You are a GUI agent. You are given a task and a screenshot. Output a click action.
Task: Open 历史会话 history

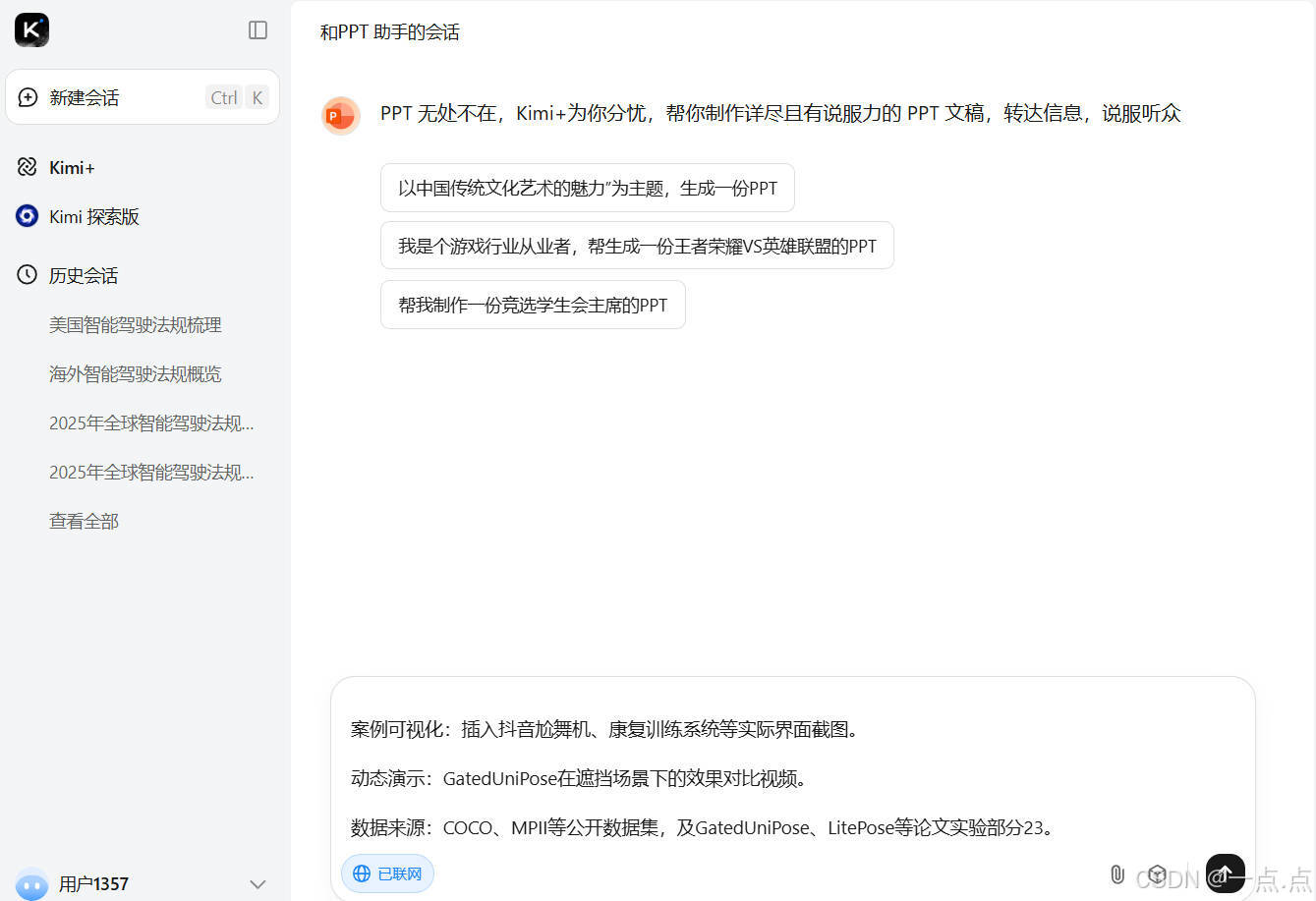point(84,276)
